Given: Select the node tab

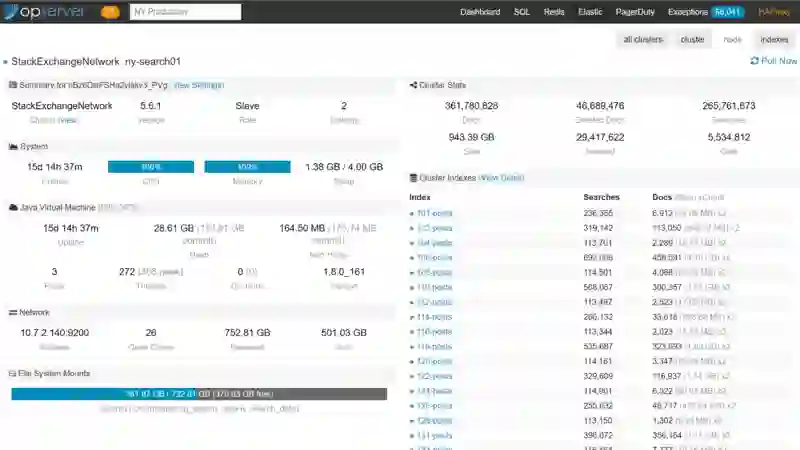Looking at the screenshot, I should 732,39.
